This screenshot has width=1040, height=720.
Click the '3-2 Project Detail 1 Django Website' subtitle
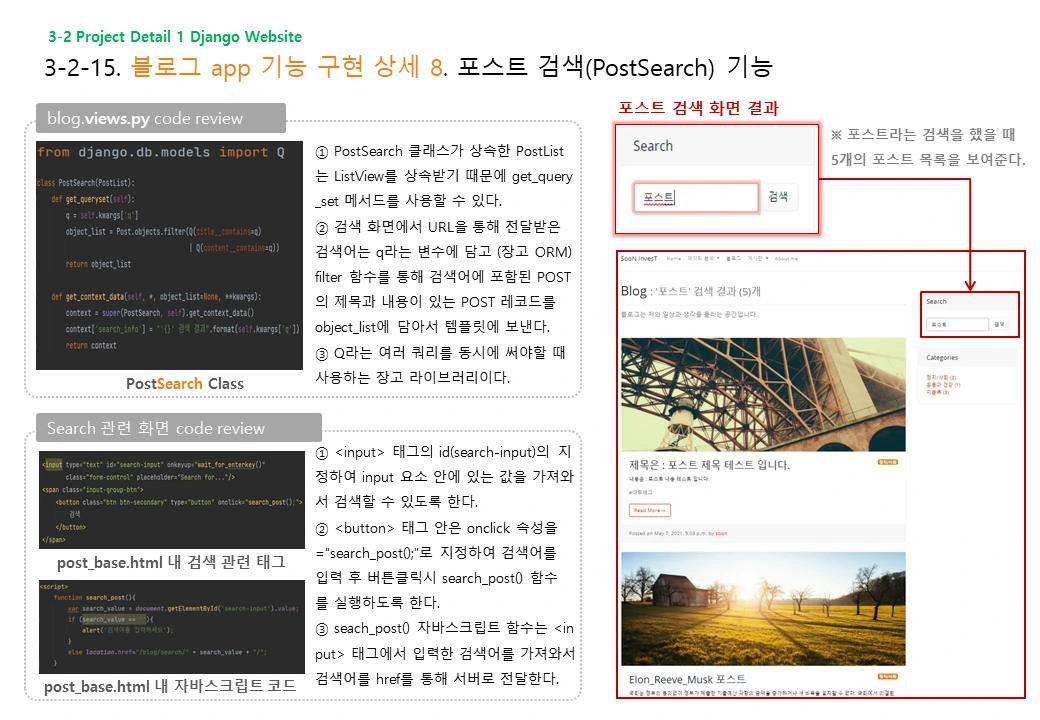[x=175, y=36]
